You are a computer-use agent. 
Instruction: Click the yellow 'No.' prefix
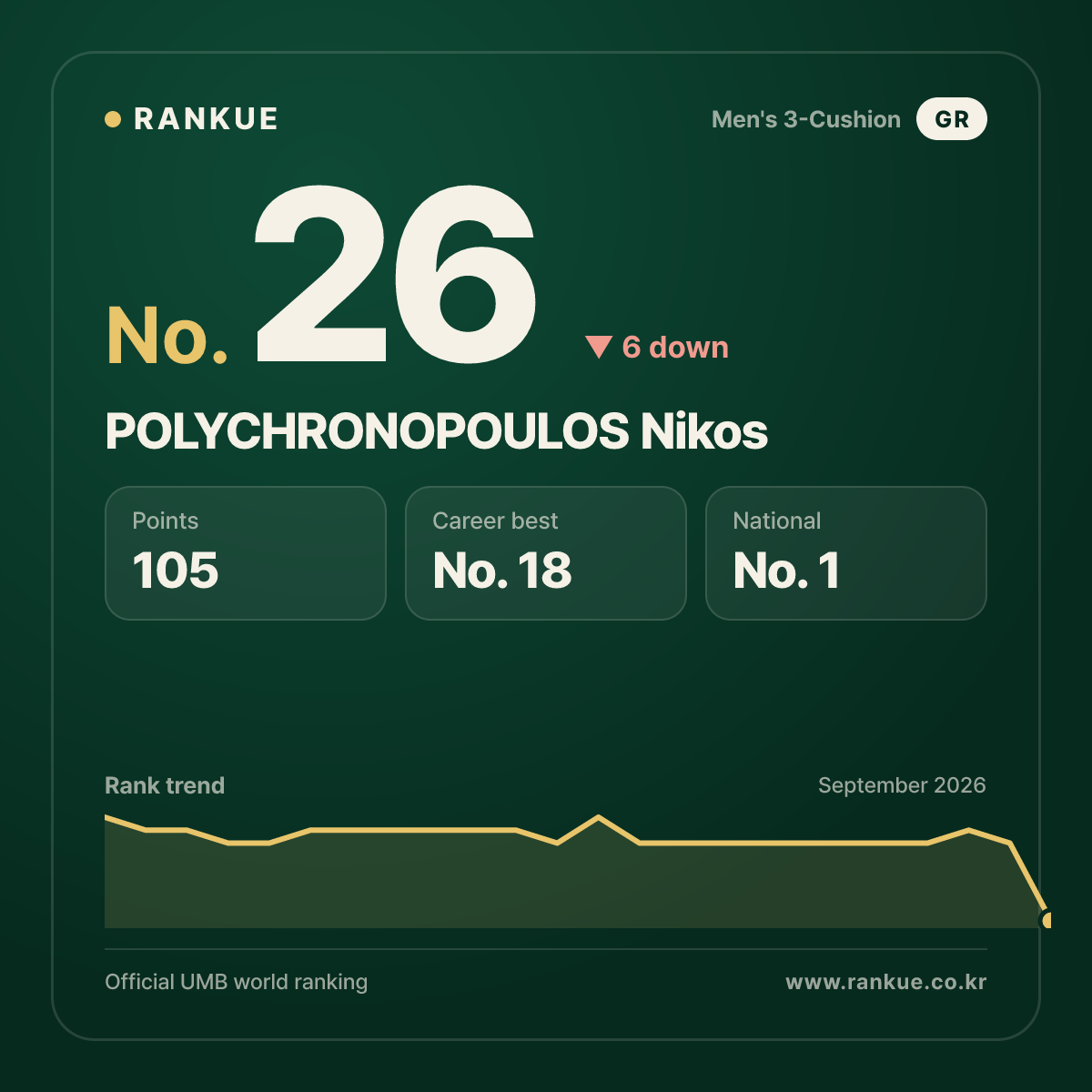coord(167,335)
